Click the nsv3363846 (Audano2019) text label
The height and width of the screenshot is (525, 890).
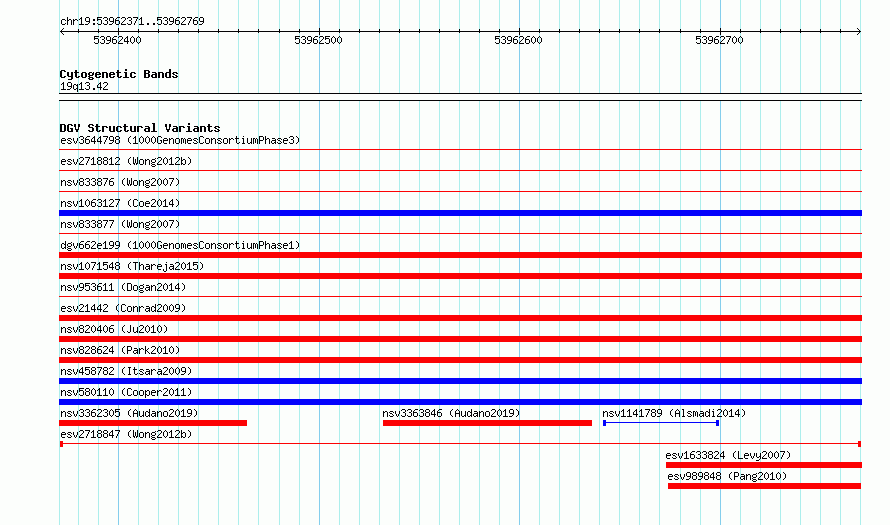(x=451, y=413)
